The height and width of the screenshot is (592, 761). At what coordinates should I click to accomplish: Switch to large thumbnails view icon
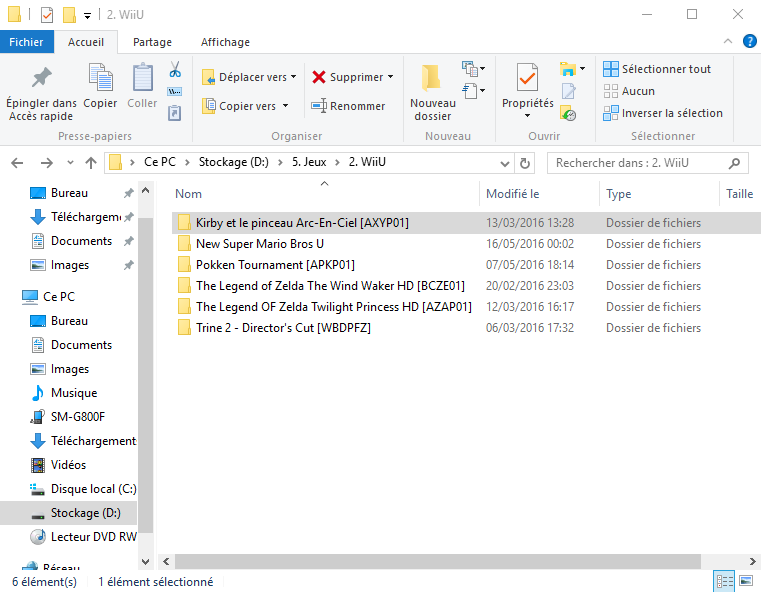point(746,581)
